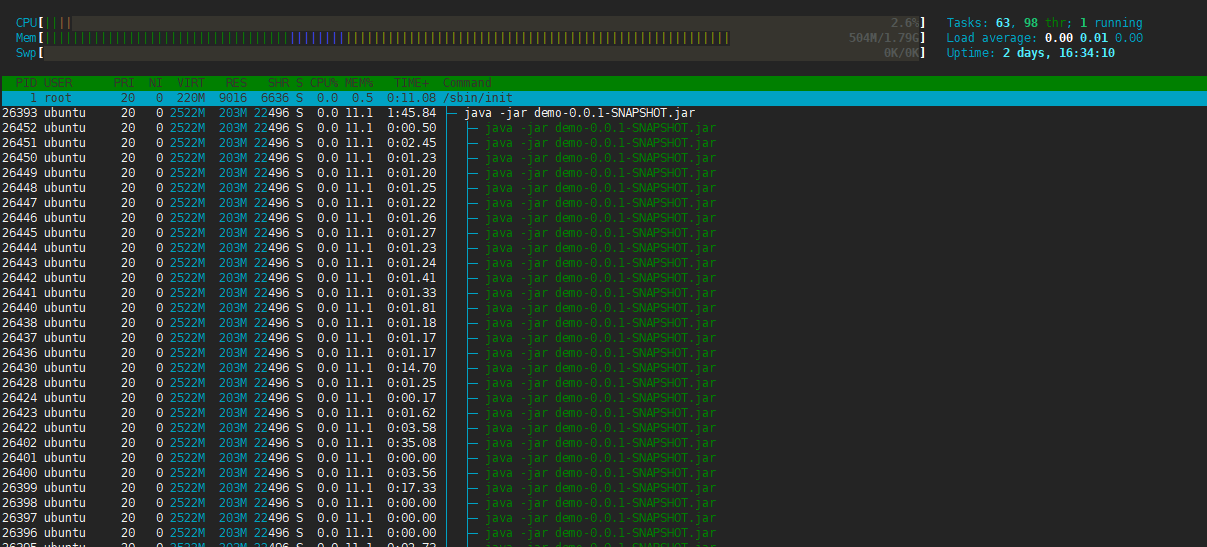This screenshot has height=547, width=1207.
Task: Sort by the VIRT column header
Action: pos(191,83)
